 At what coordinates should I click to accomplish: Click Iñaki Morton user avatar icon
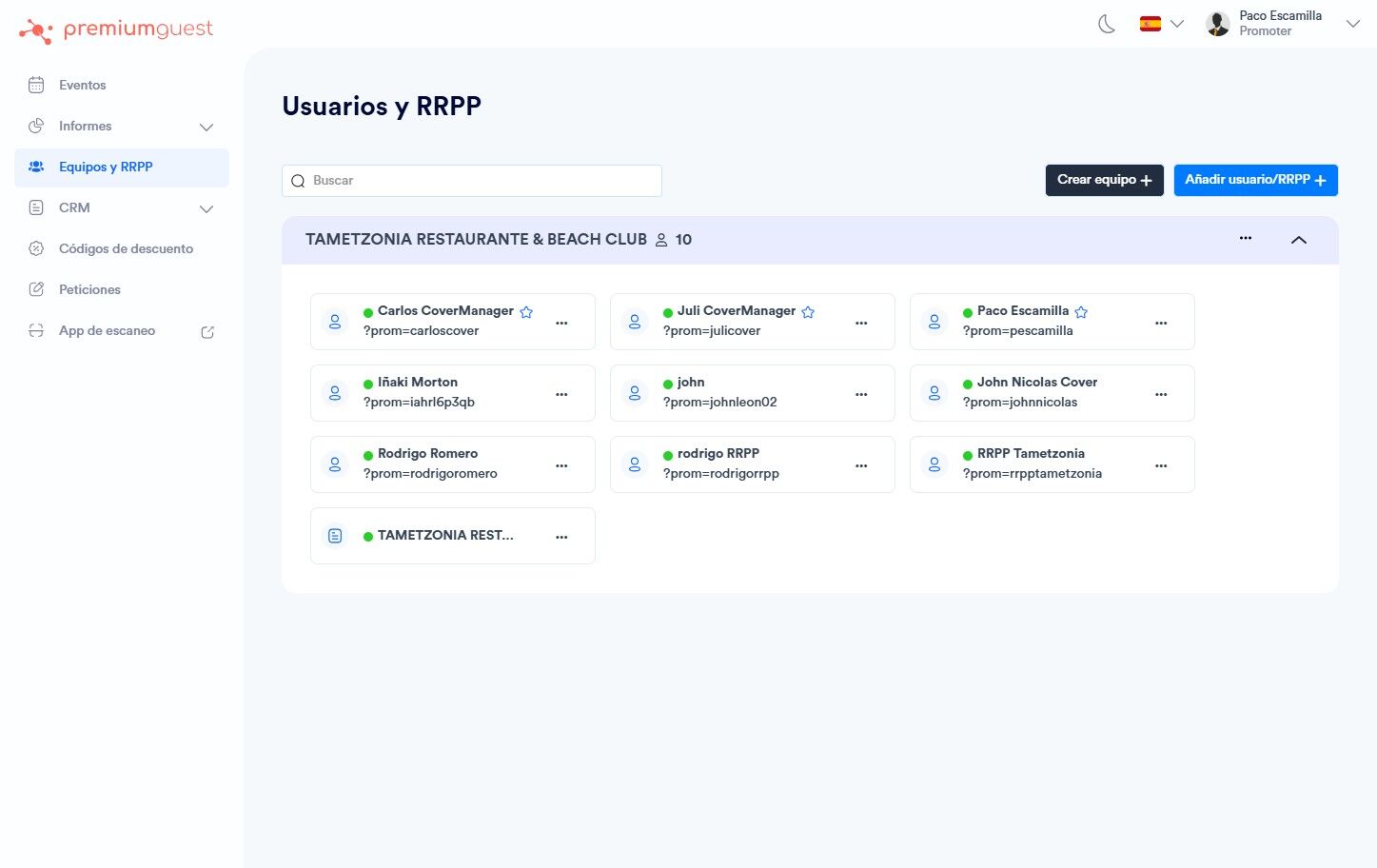335,393
